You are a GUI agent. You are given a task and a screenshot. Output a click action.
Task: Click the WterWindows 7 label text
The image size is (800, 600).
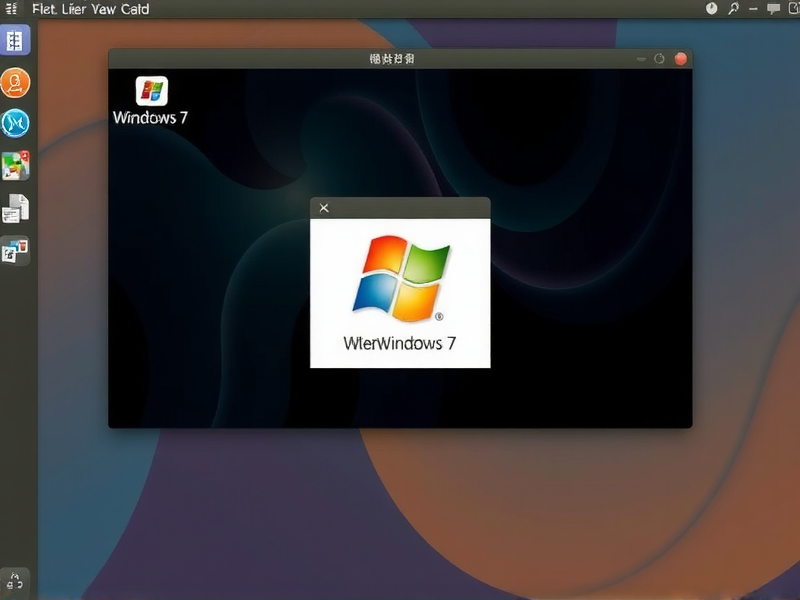(x=400, y=342)
